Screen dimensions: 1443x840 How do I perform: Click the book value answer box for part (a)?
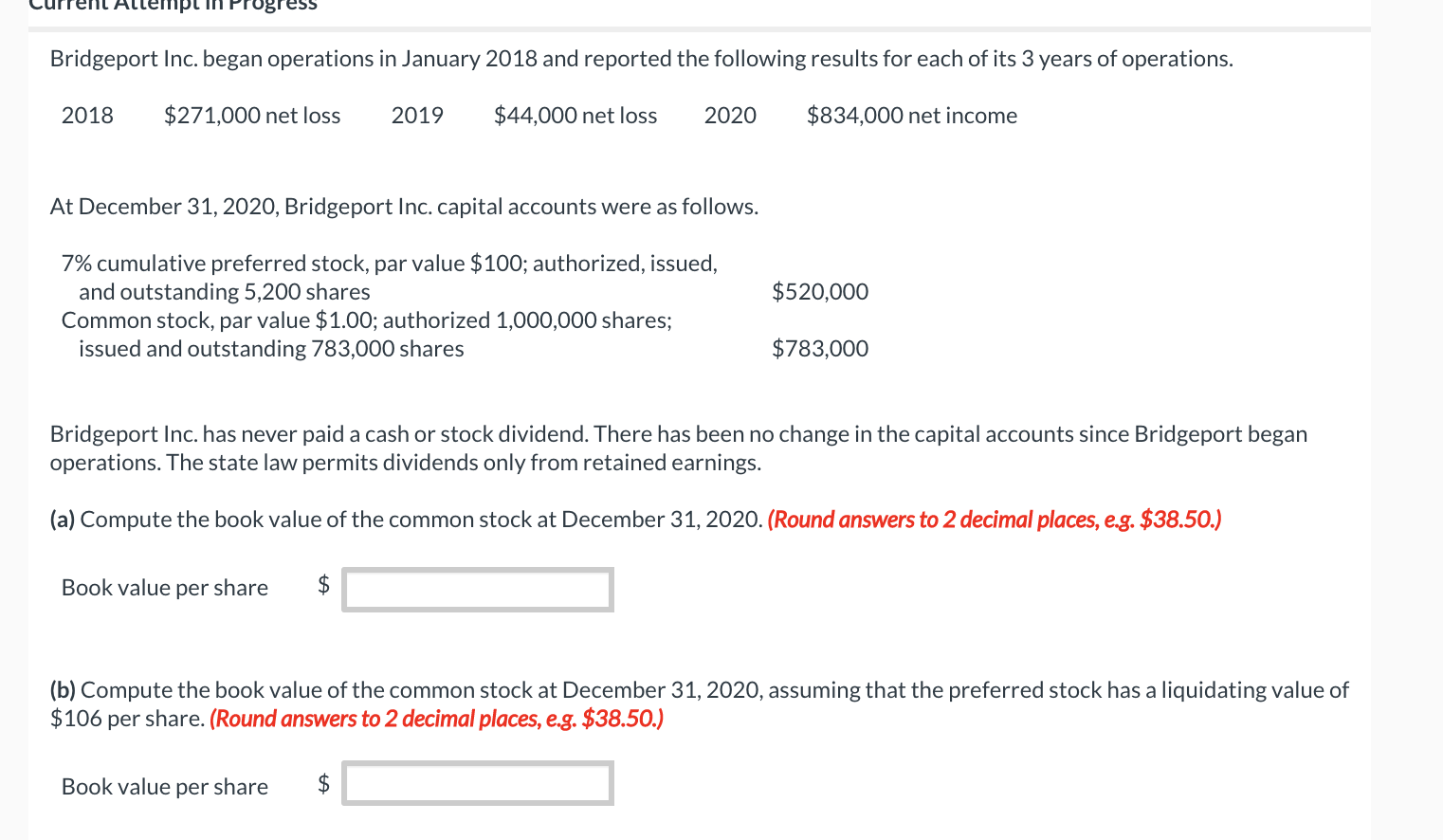point(477,589)
